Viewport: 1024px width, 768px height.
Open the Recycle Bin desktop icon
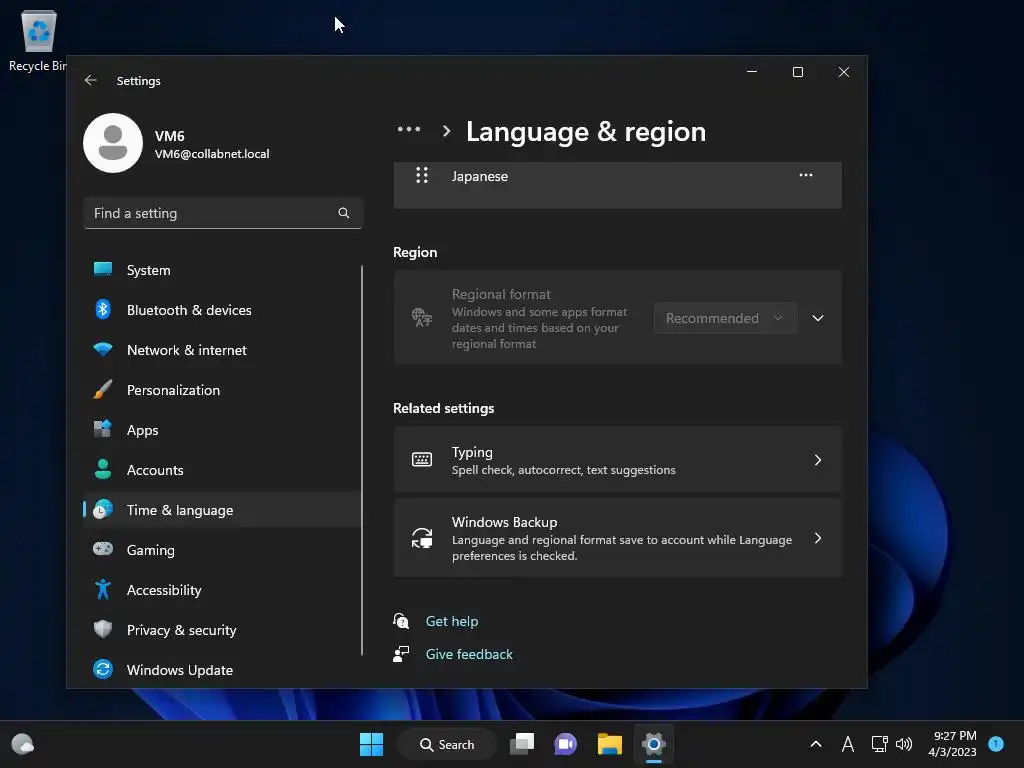click(x=38, y=40)
